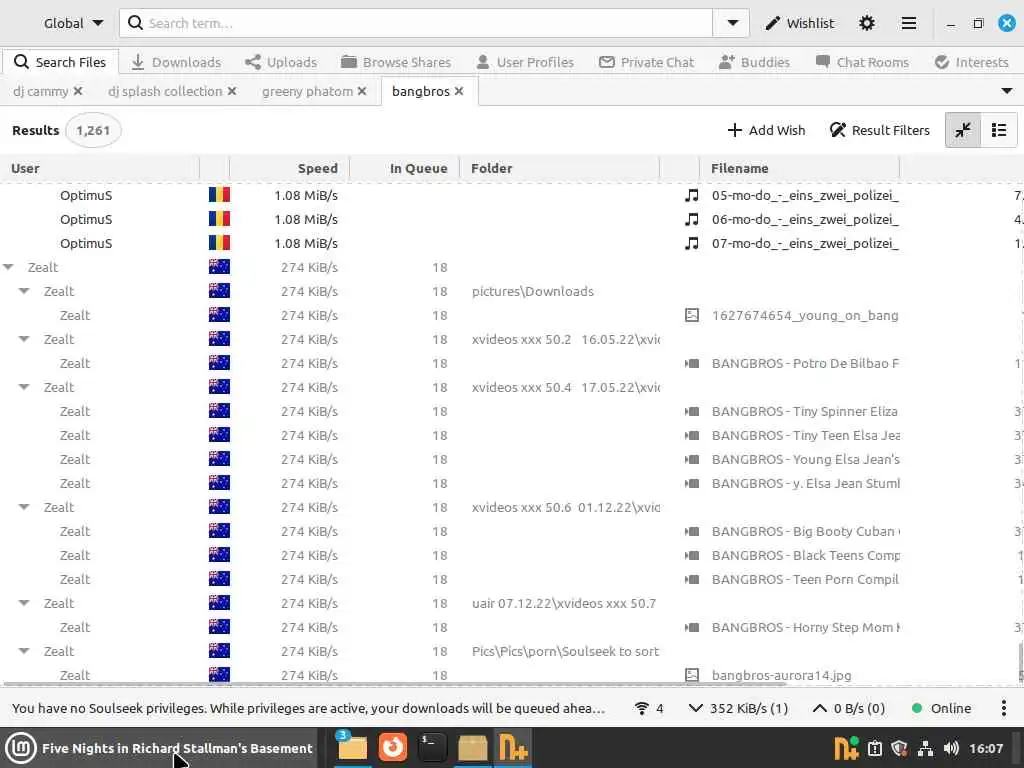The width and height of the screenshot is (1024, 768).
Task: Close the bangbros search tab
Action: click(x=459, y=91)
